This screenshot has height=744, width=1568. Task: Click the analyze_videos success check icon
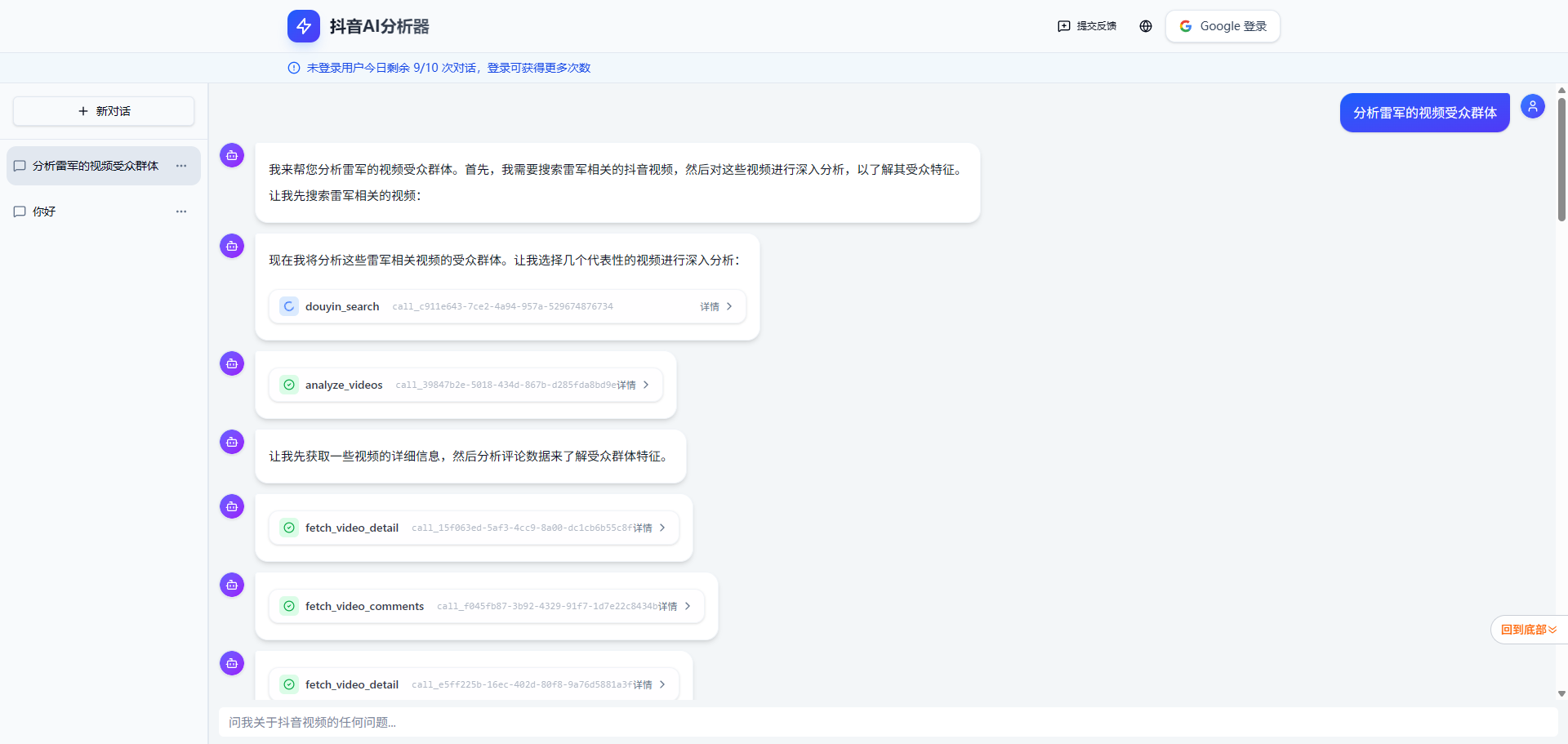(x=289, y=385)
